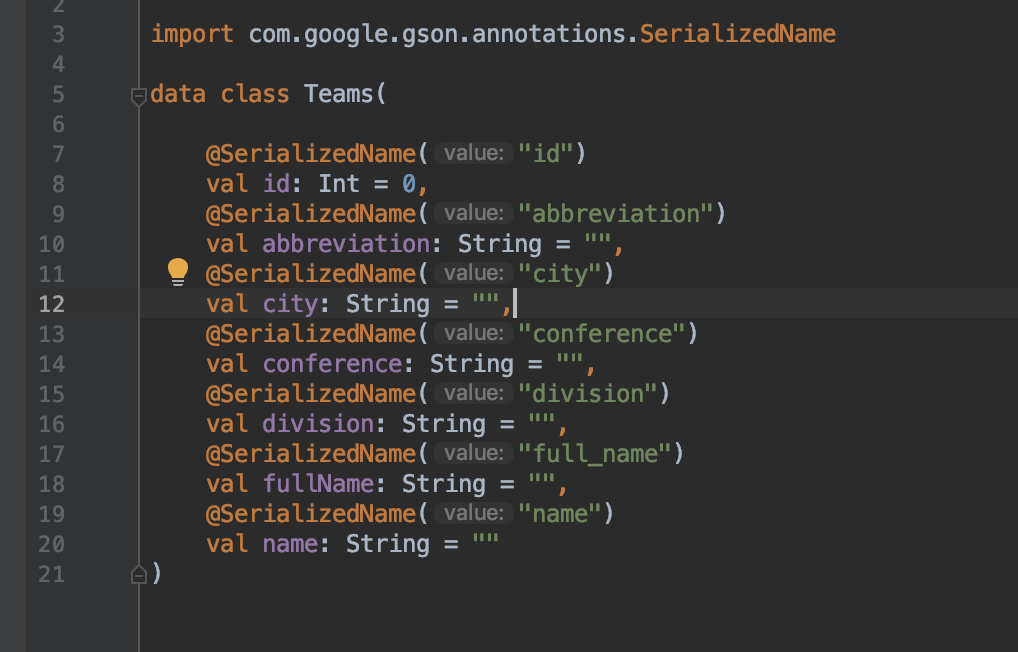The width and height of the screenshot is (1018, 652).
Task: Click line number 5 in gutter
Action: [58, 95]
